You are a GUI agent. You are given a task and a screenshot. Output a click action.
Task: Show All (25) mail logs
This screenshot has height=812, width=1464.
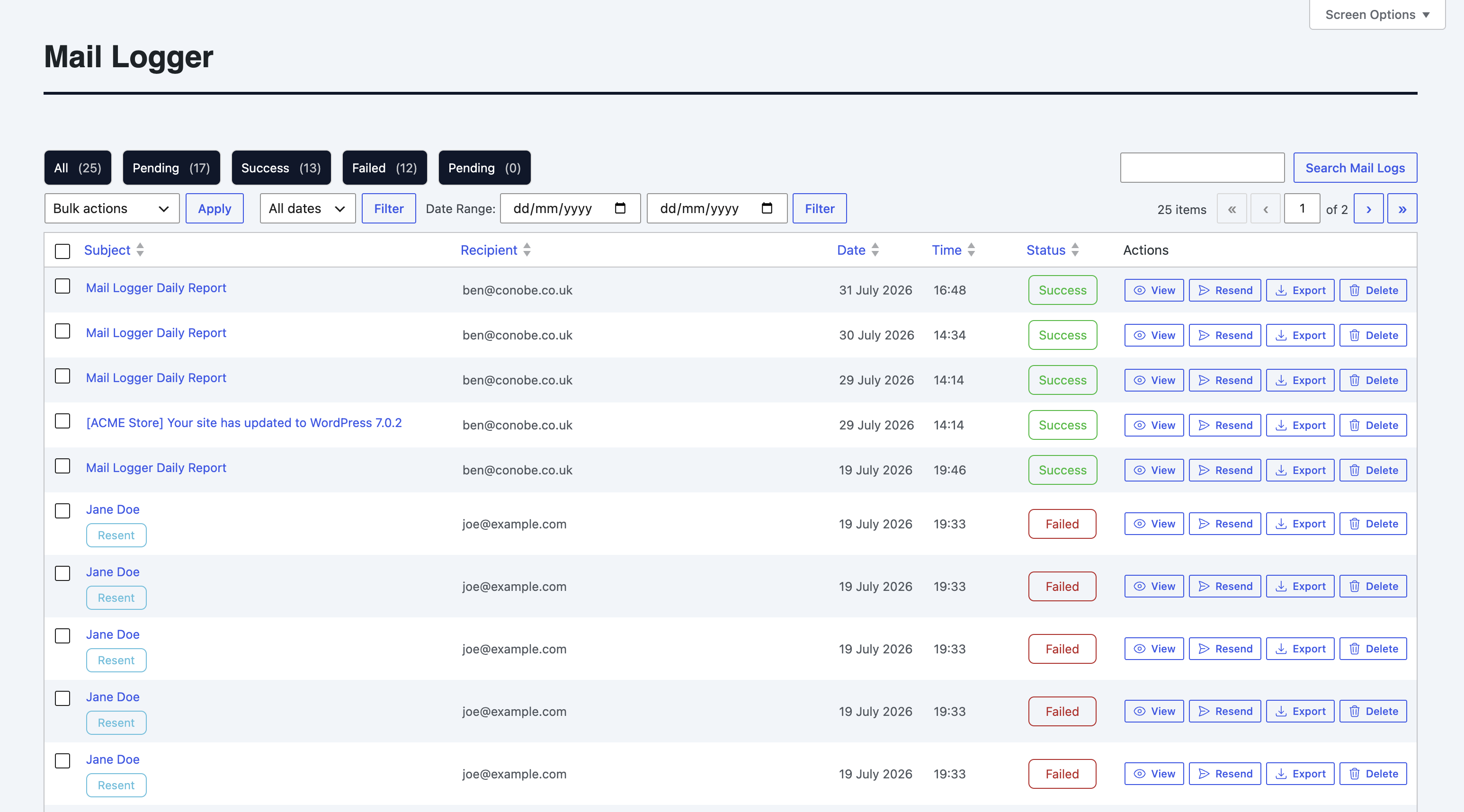click(x=78, y=168)
